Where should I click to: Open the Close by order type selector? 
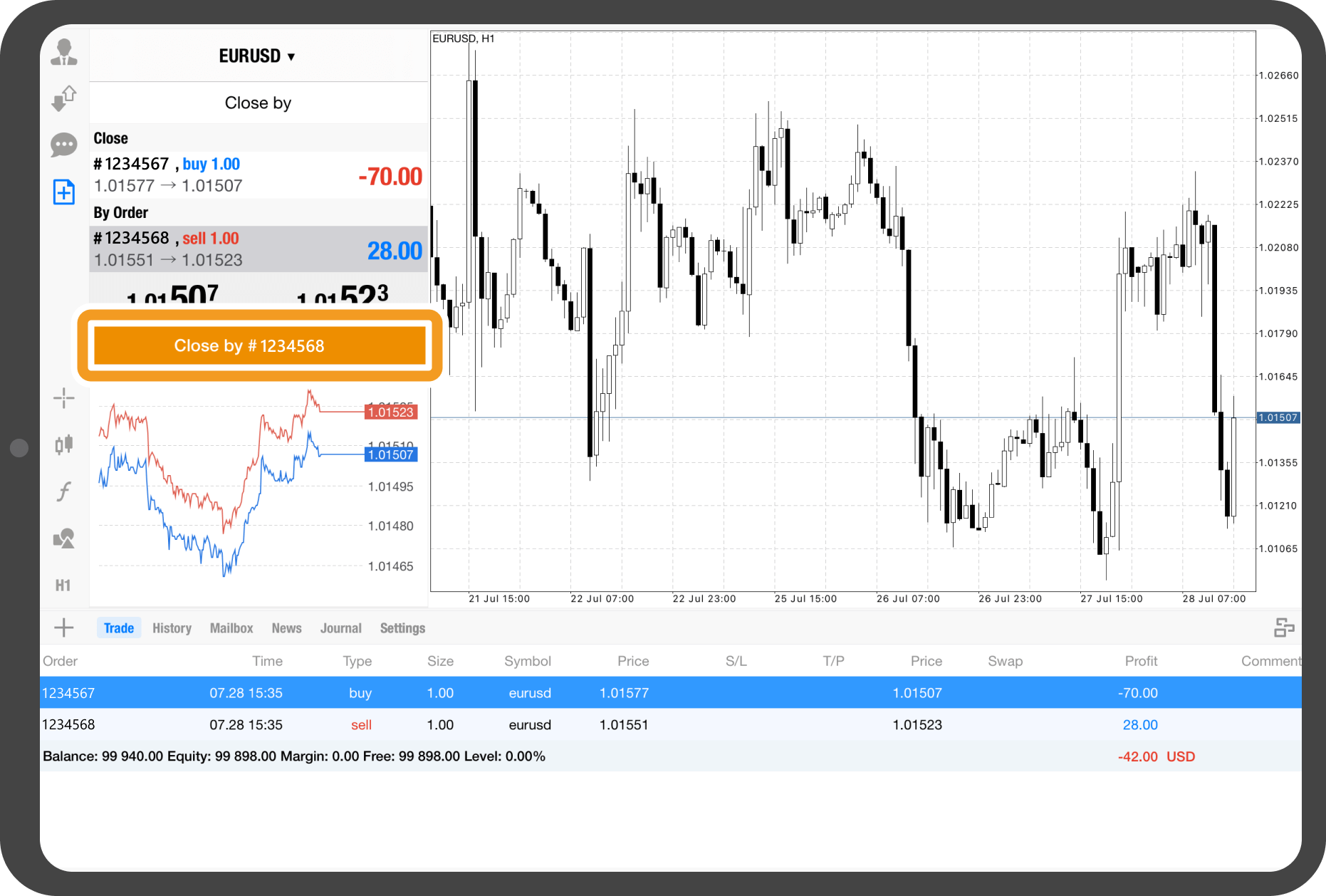coord(258,103)
